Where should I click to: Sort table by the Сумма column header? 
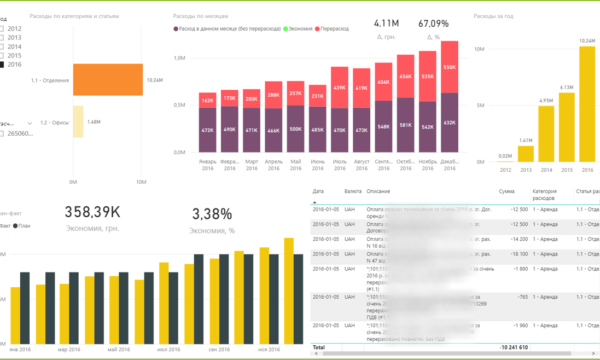[x=507, y=191]
